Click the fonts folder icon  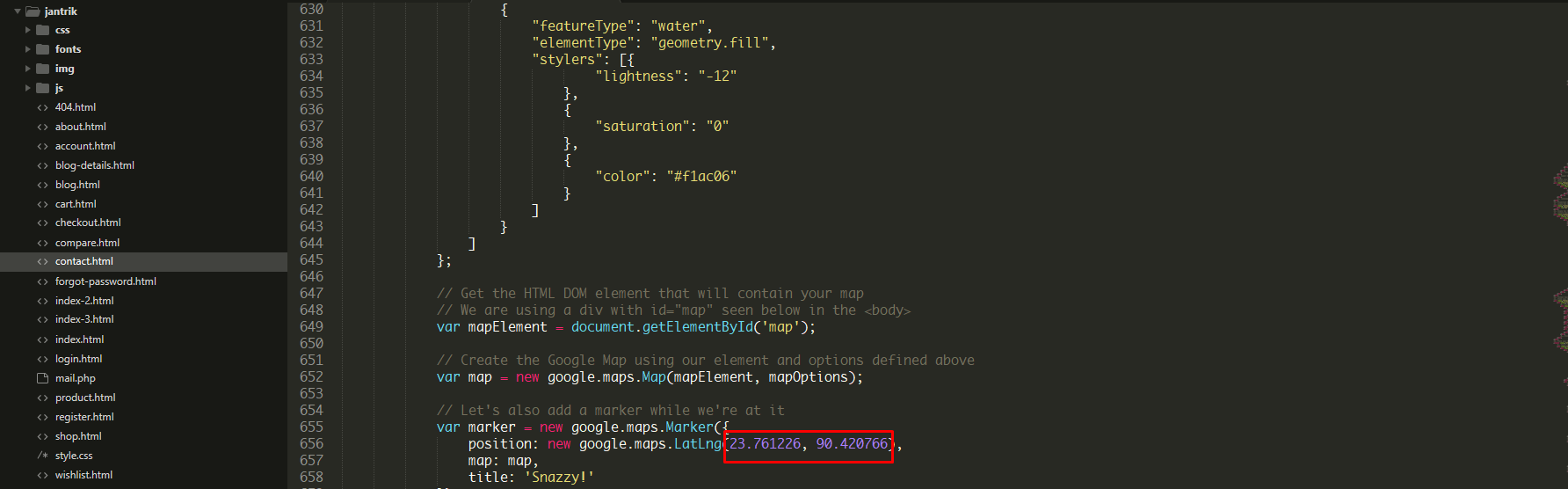tap(42, 49)
